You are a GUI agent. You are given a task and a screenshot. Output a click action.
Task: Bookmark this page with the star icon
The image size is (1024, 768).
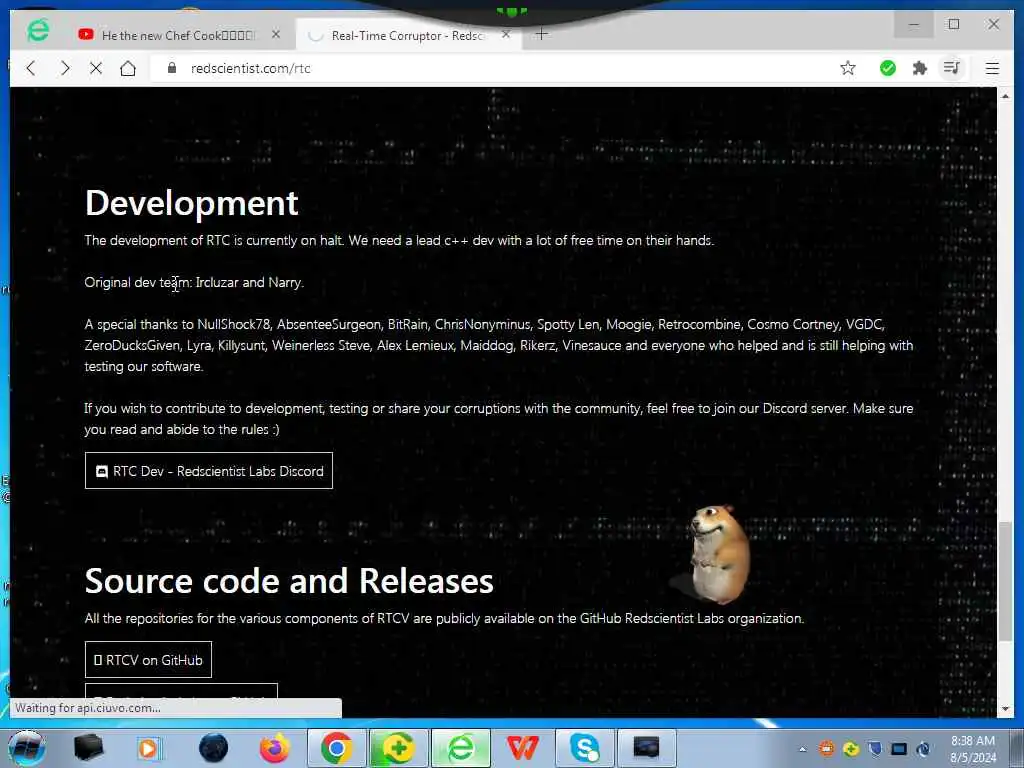(x=848, y=68)
